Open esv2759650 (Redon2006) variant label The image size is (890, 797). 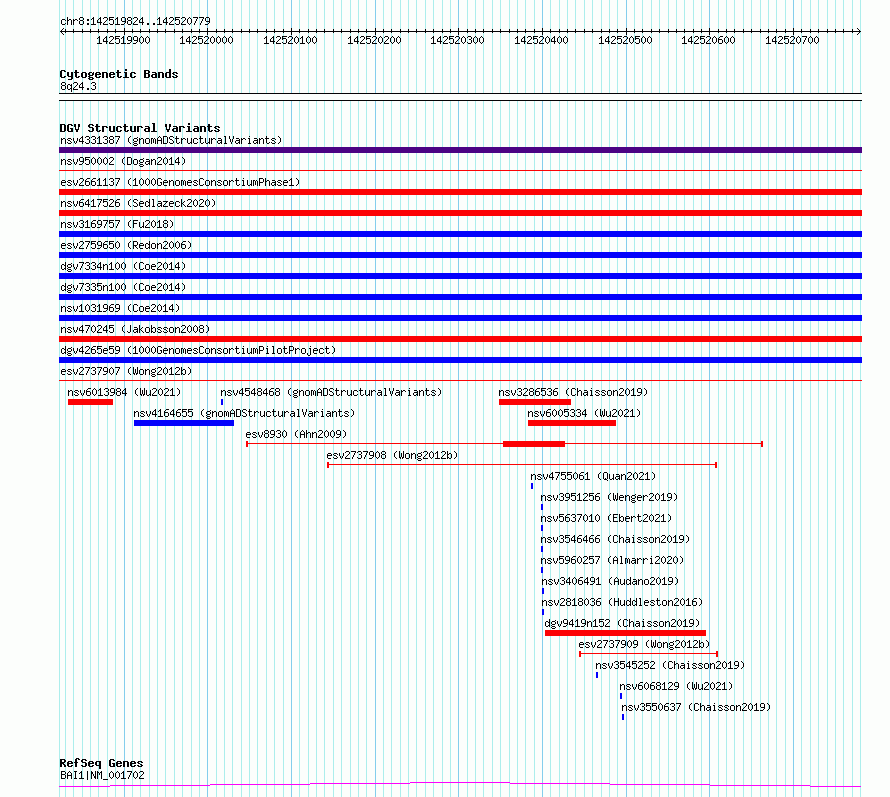tap(126, 245)
